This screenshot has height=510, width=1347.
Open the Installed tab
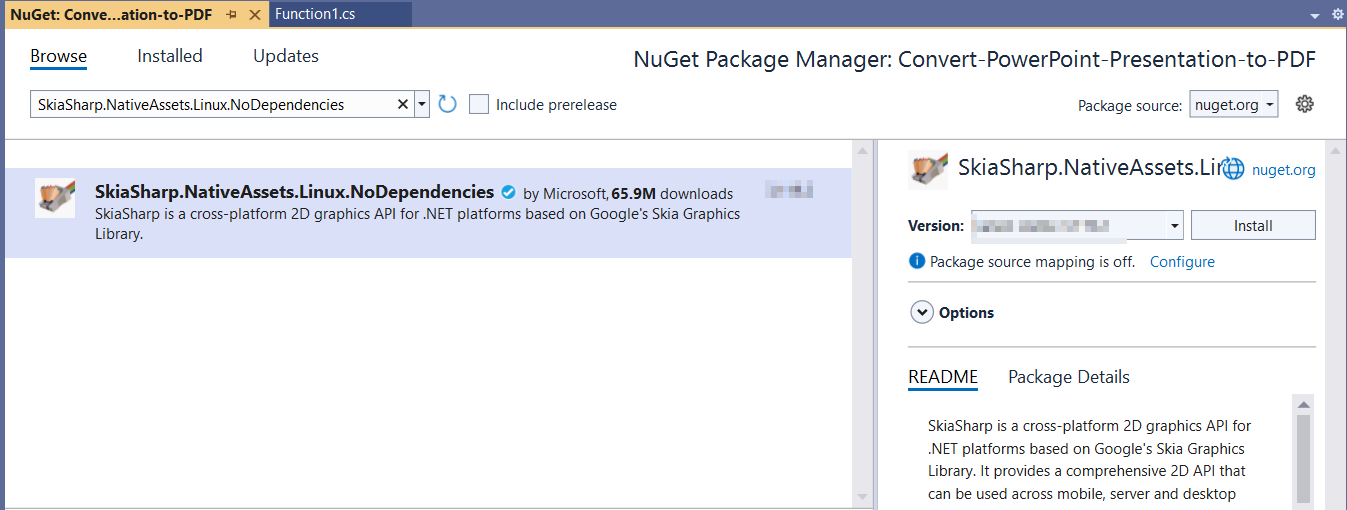170,56
